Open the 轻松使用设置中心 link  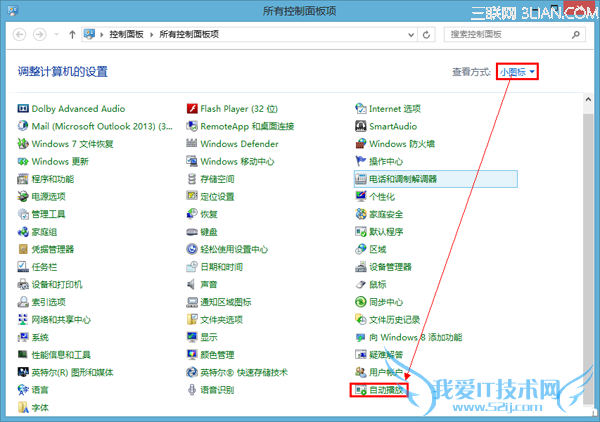coord(234,249)
